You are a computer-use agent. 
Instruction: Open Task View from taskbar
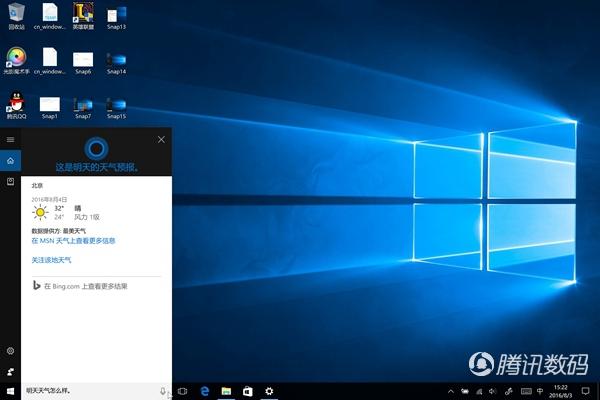pos(183,391)
